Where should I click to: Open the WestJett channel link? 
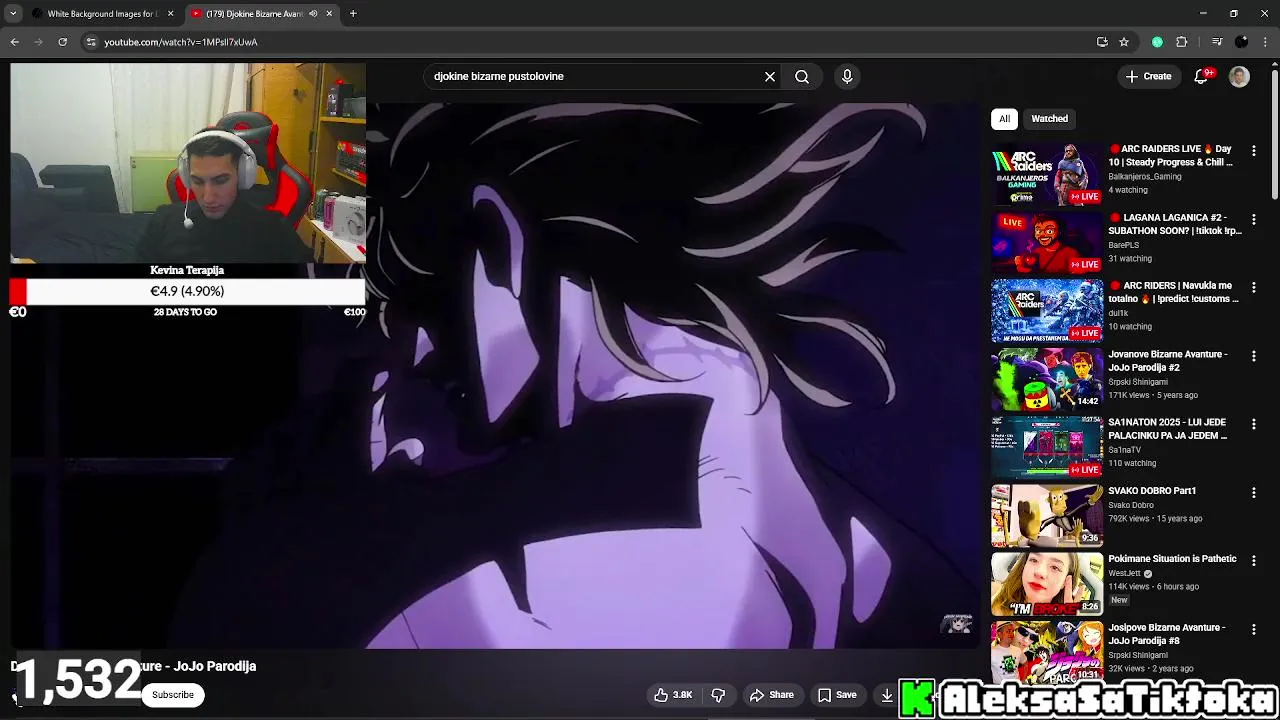coord(1124,573)
